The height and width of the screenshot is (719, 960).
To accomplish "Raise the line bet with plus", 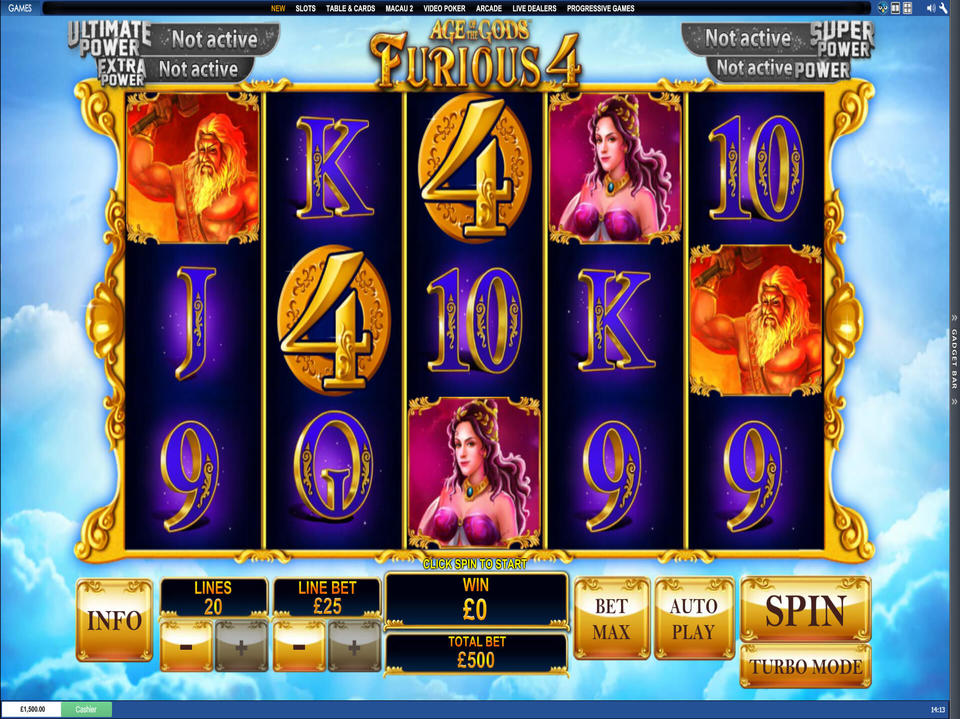I will (354, 646).
